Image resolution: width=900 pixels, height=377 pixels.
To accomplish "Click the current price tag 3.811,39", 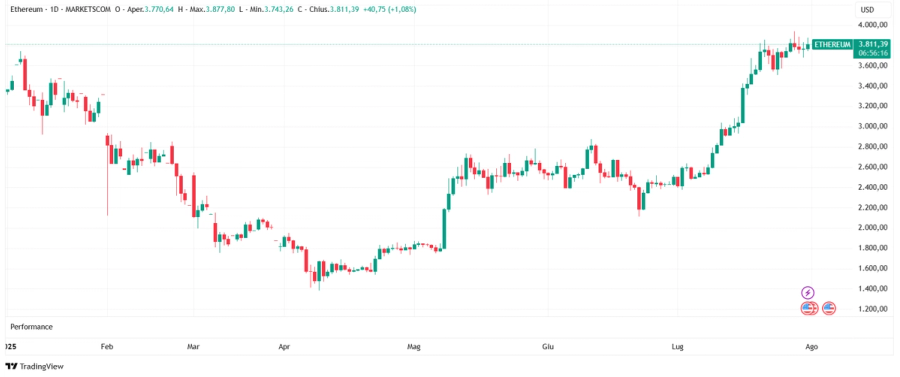I will [872, 44].
